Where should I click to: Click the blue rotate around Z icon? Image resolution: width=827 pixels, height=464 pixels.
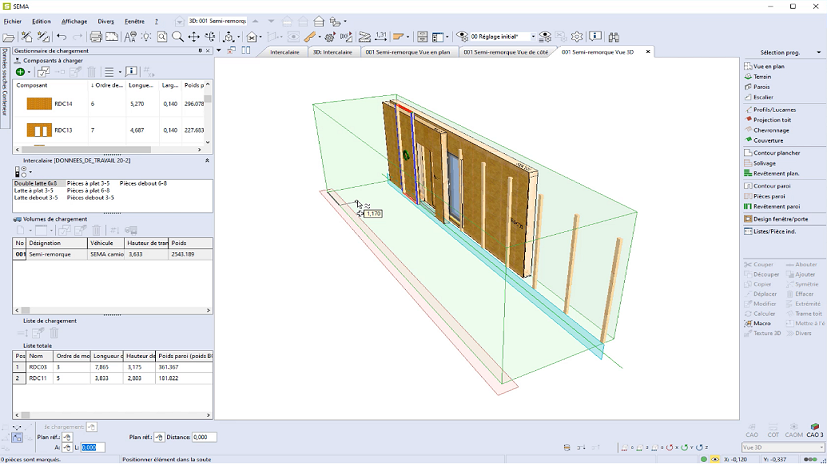(697, 447)
